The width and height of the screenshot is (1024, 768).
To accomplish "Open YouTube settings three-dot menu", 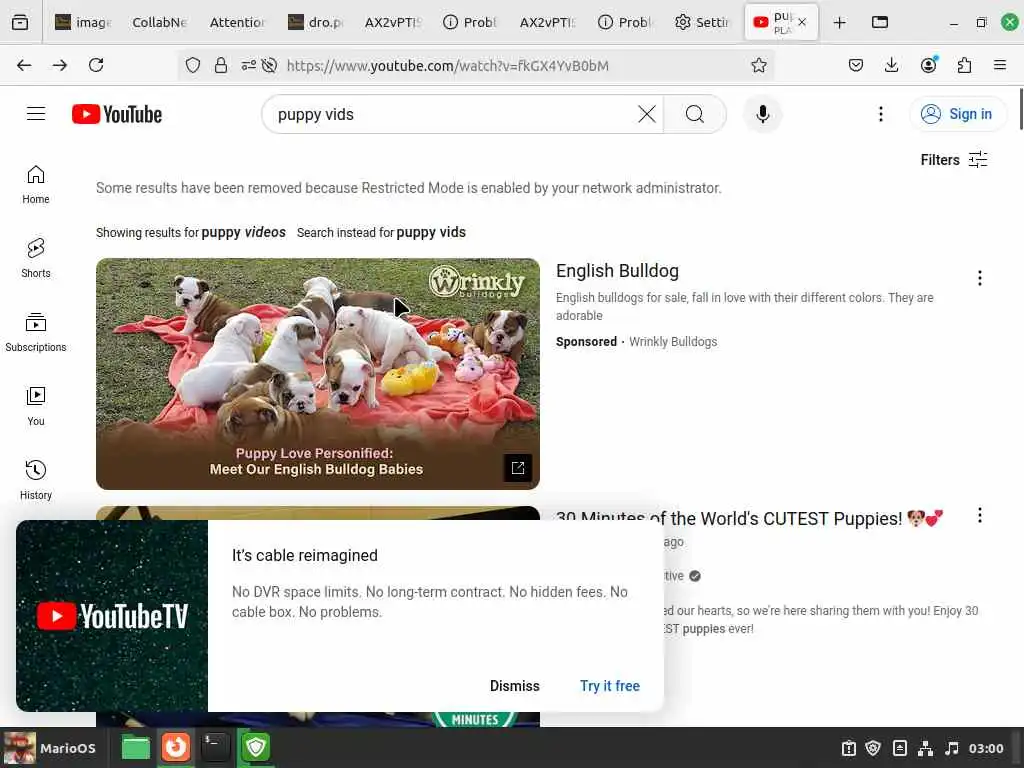I will coord(880,114).
